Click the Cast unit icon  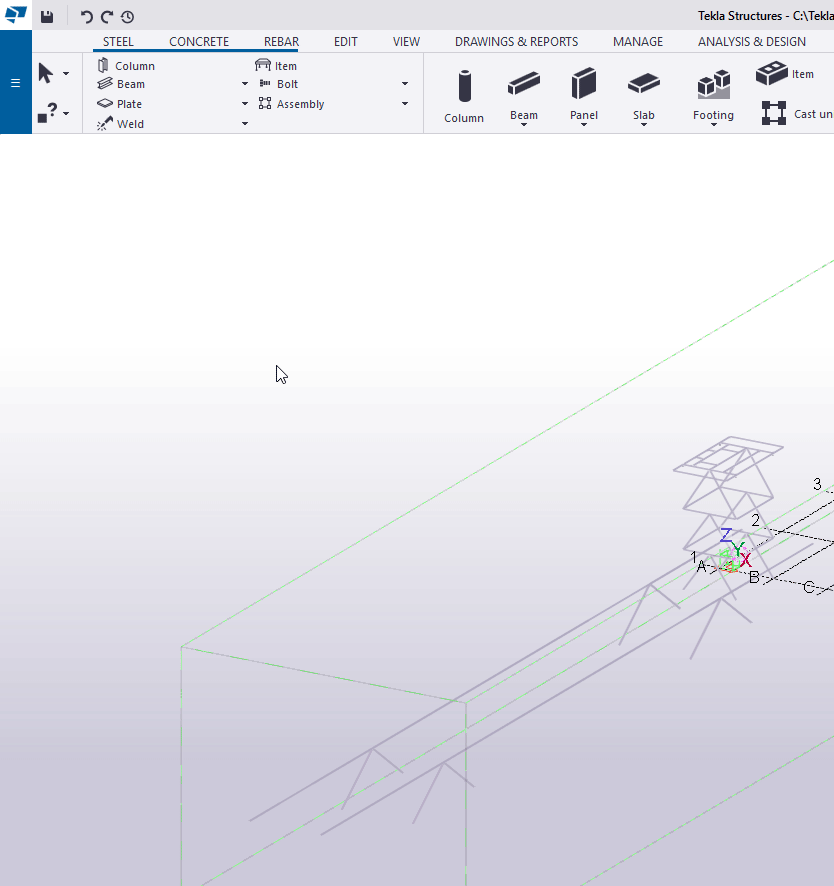click(774, 113)
